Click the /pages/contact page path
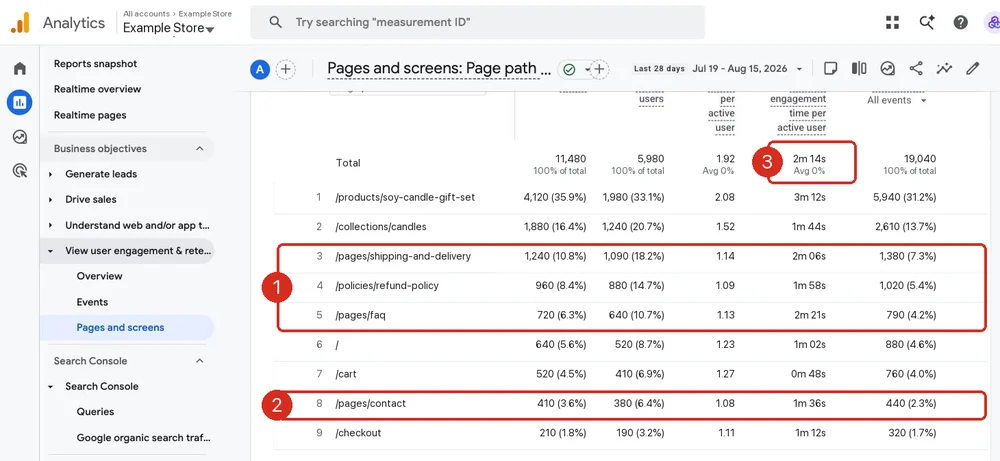This screenshot has width=1000, height=461. coord(371,404)
